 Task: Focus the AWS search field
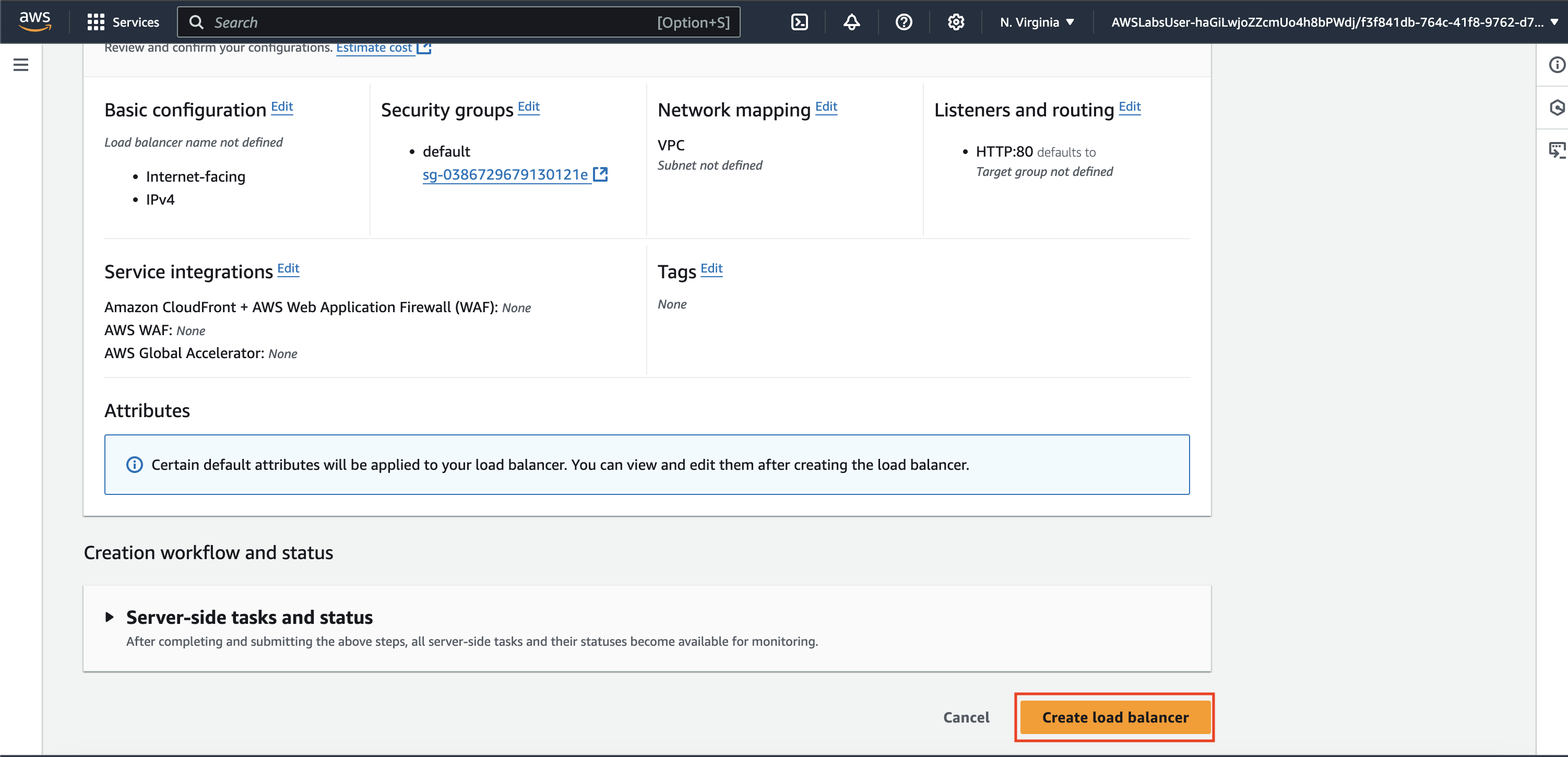coord(459,22)
